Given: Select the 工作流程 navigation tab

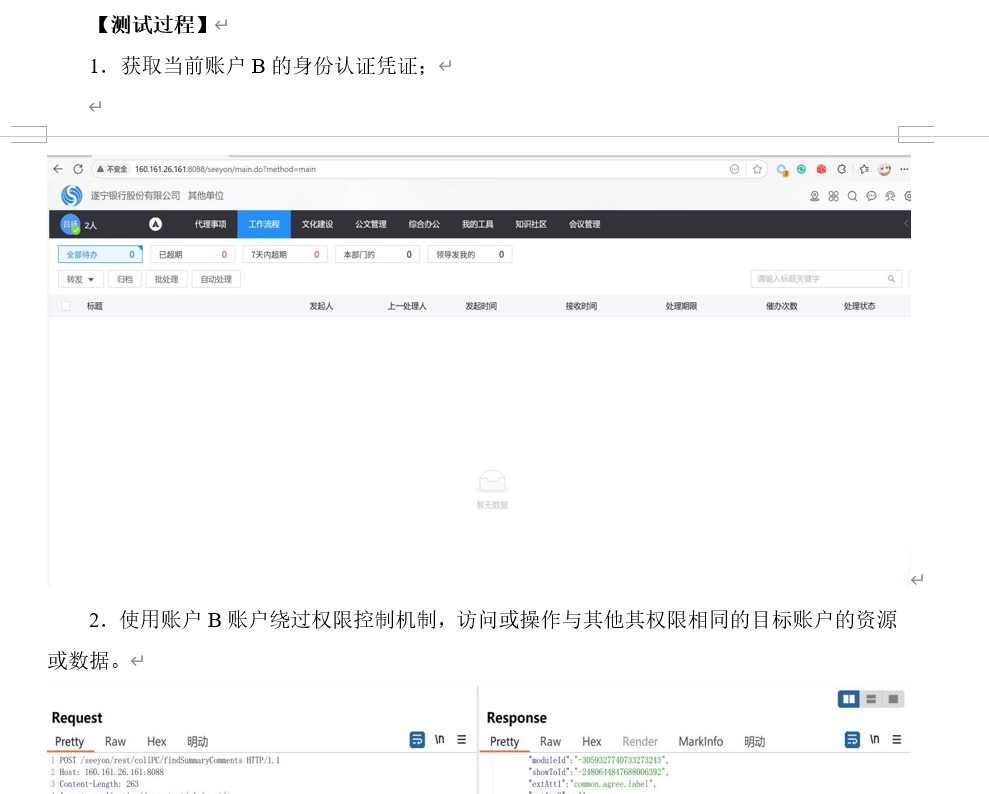Looking at the screenshot, I should tap(264, 224).
